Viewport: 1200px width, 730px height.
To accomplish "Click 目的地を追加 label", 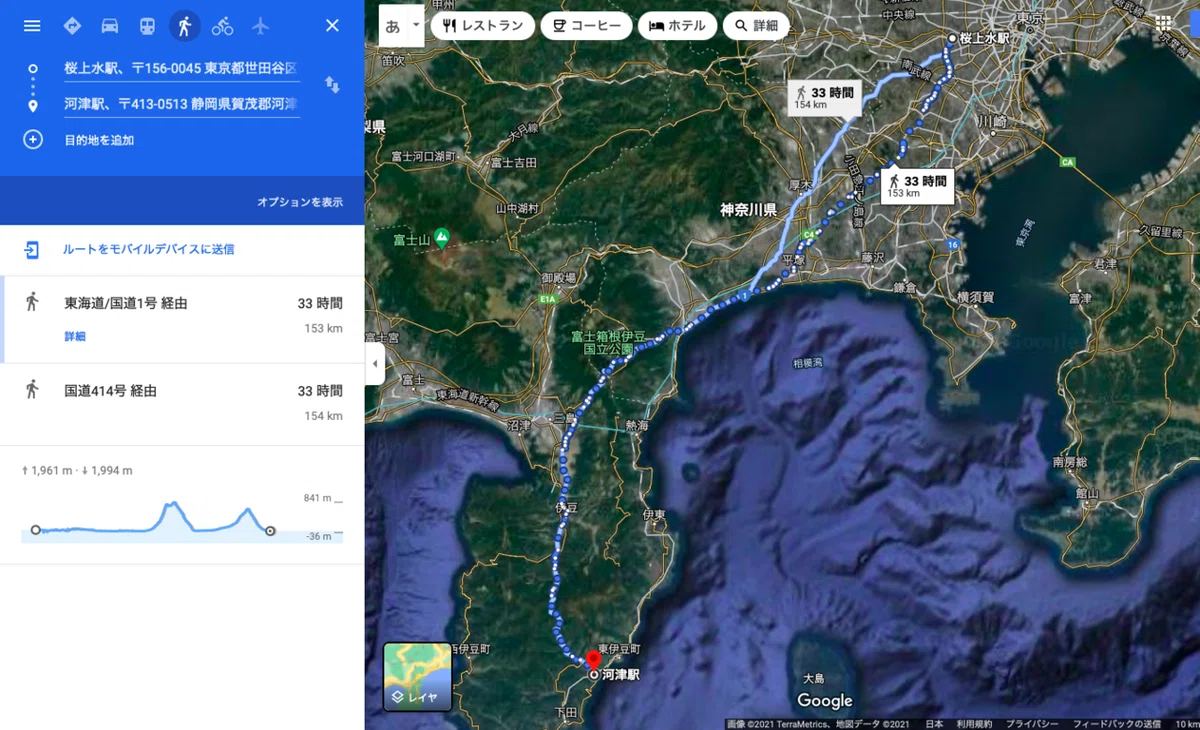I will [99, 141].
